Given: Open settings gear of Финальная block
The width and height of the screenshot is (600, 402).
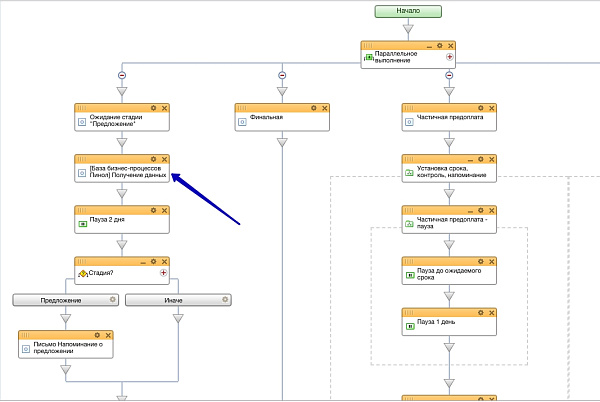Looking at the screenshot, I should point(314,108).
